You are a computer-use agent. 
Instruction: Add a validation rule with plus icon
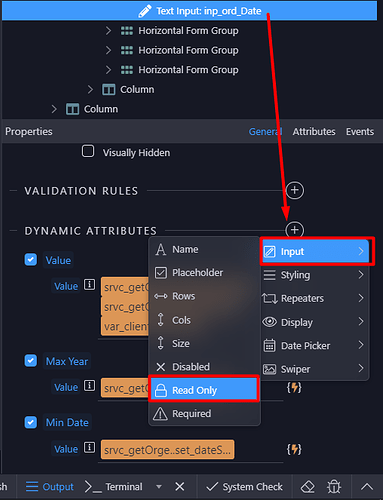coord(295,190)
